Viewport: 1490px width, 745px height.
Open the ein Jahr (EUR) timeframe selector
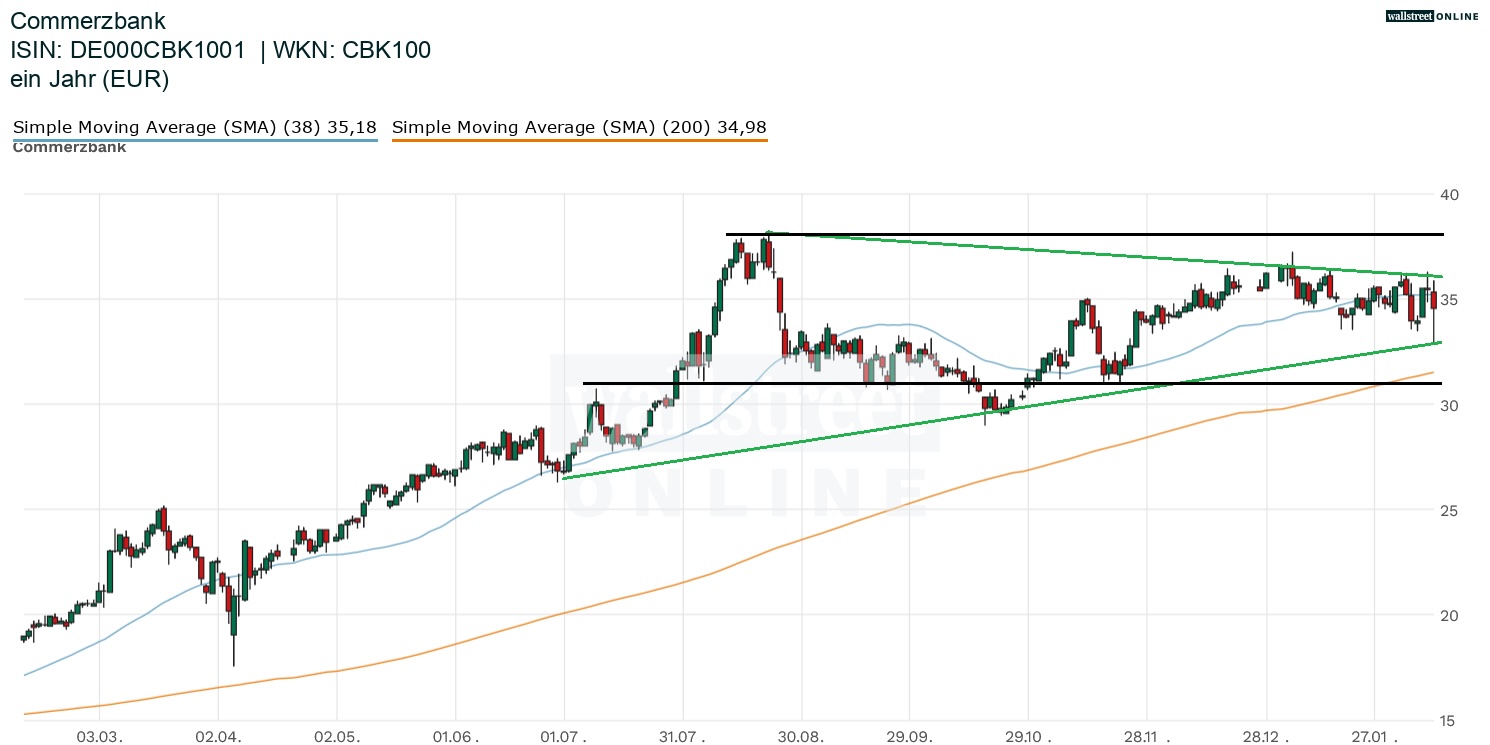tap(90, 79)
